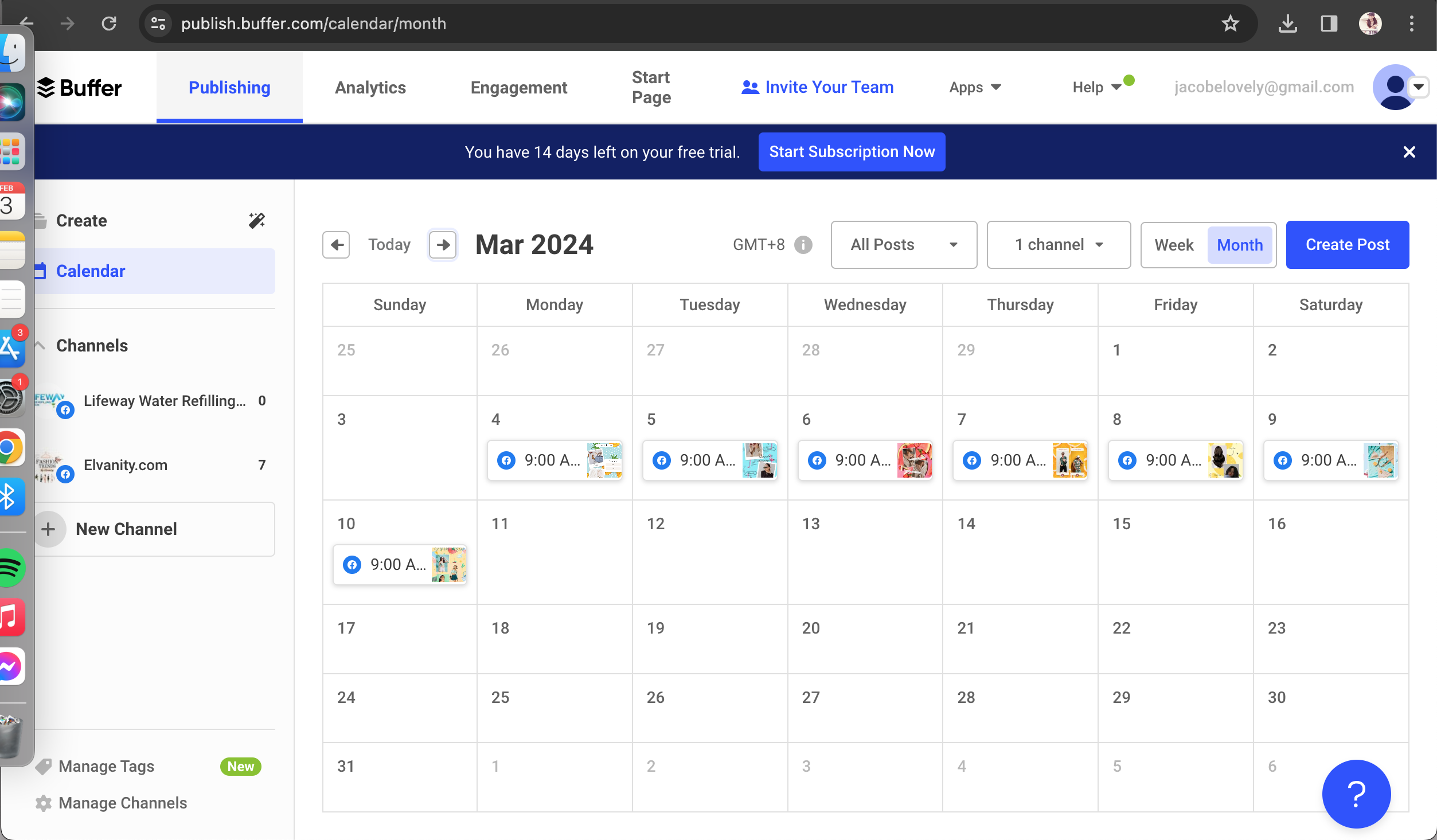Click the magic wand icon beside Create
The image size is (1437, 840).
click(256, 221)
